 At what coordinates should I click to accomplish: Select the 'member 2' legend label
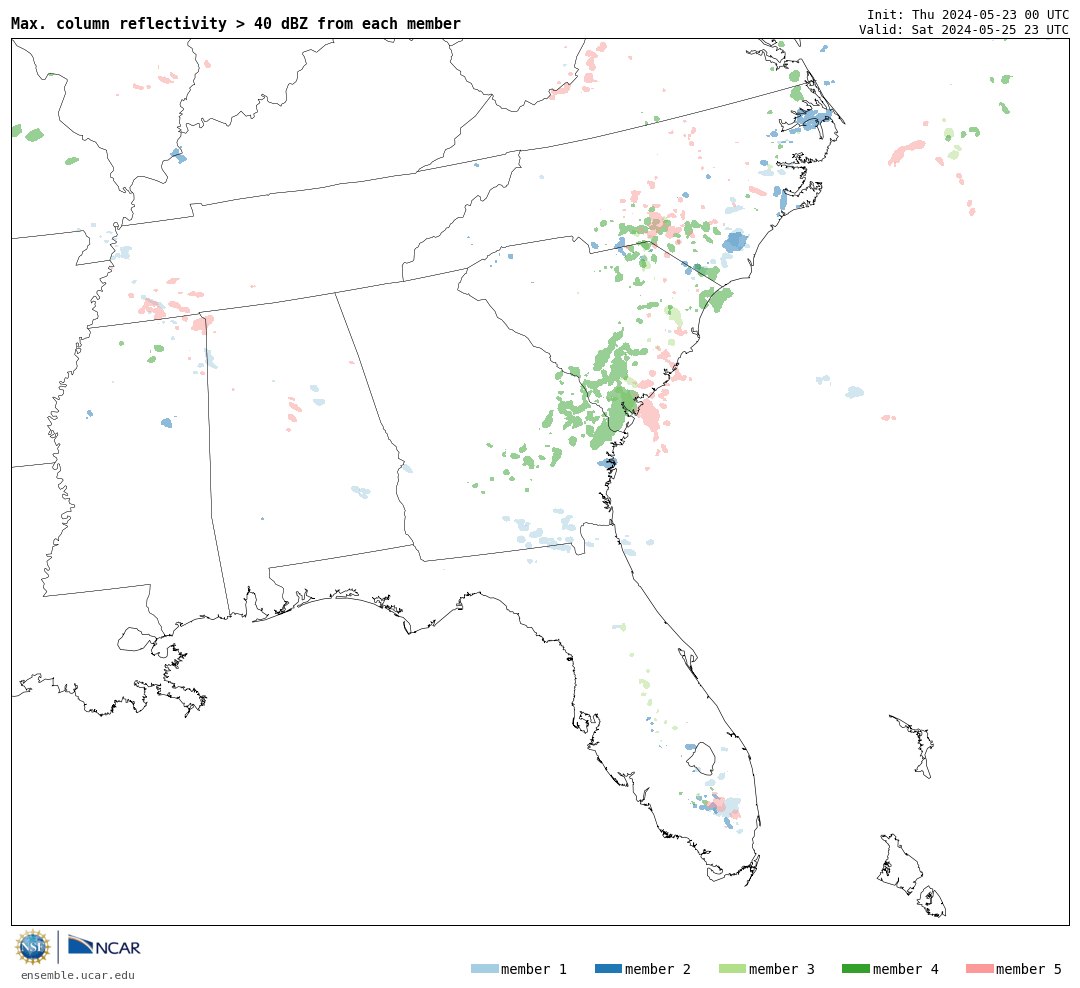[x=658, y=969]
